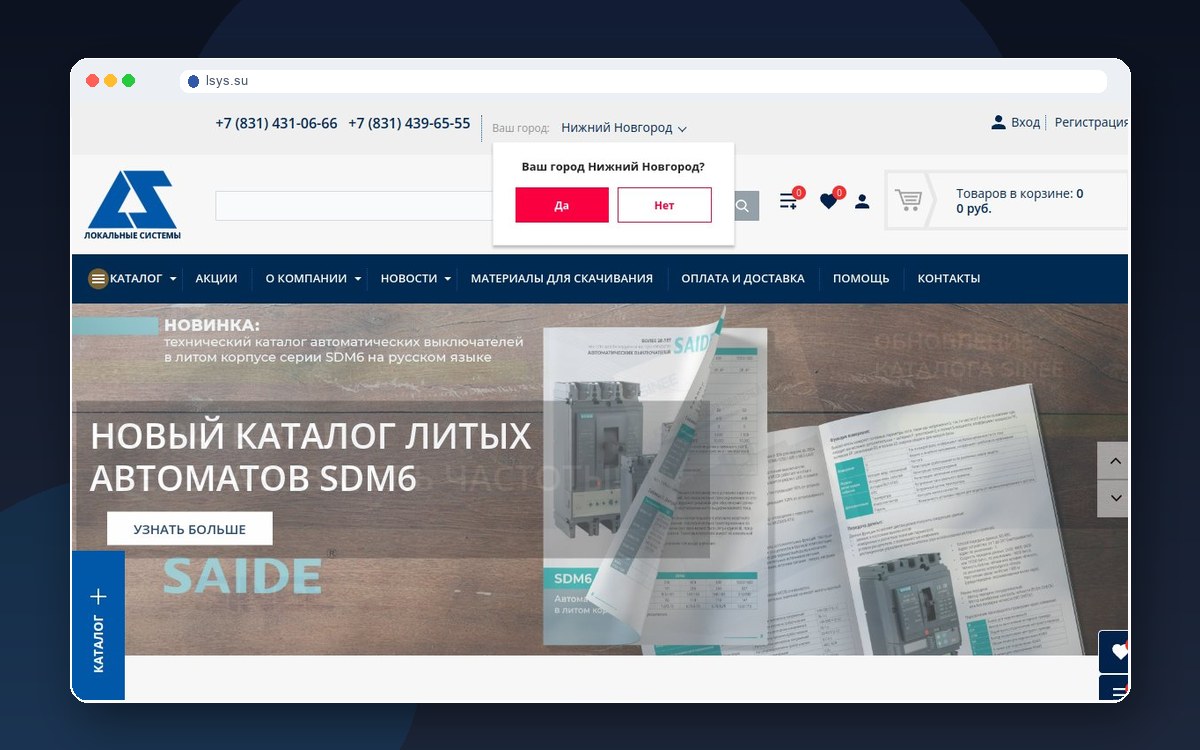Viewport: 1200px width, 750px height.
Task: Expand the О КОМПАНИИ submenu arrow
Action: [x=358, y=279]
